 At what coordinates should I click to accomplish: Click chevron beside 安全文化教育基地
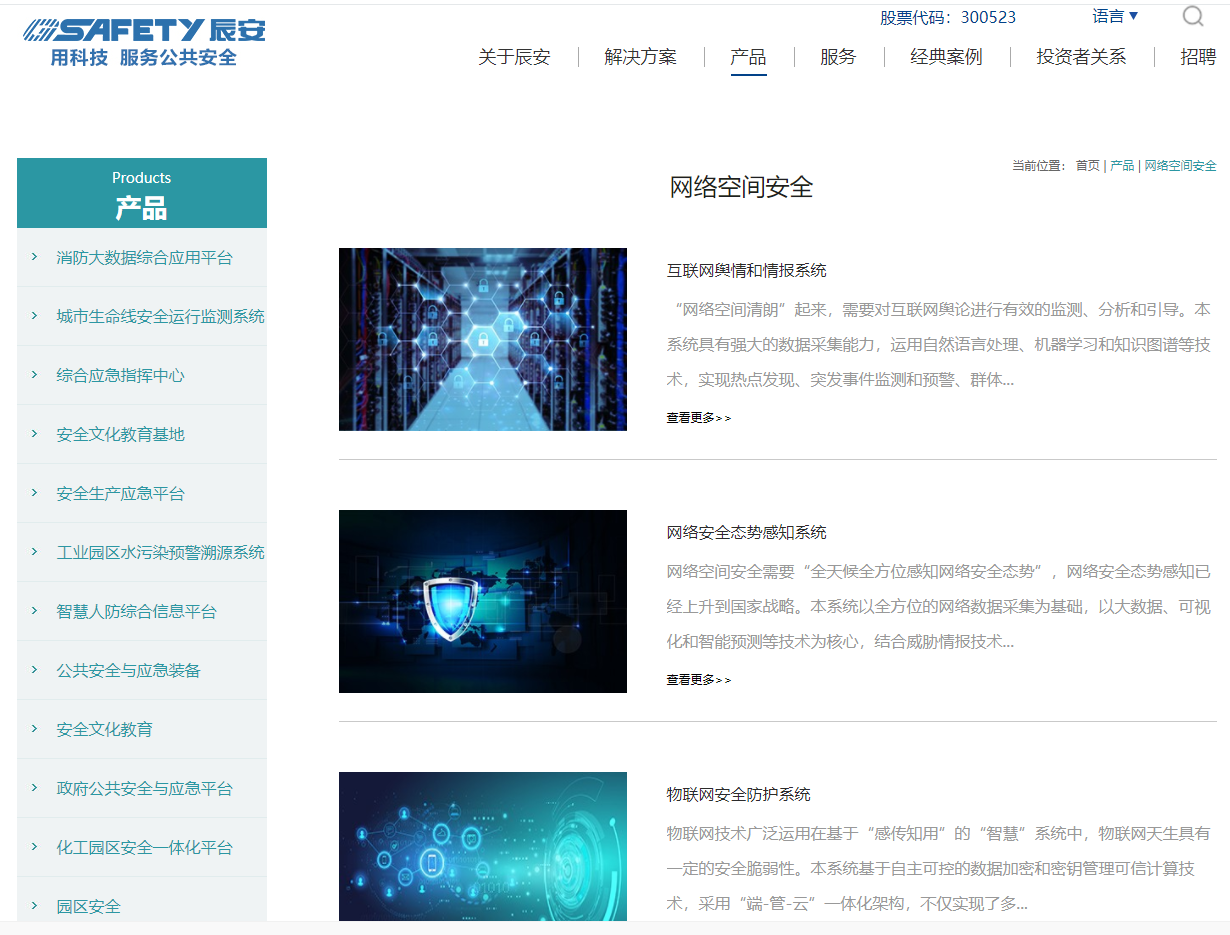pyautogui.click(x=35, y=435)
